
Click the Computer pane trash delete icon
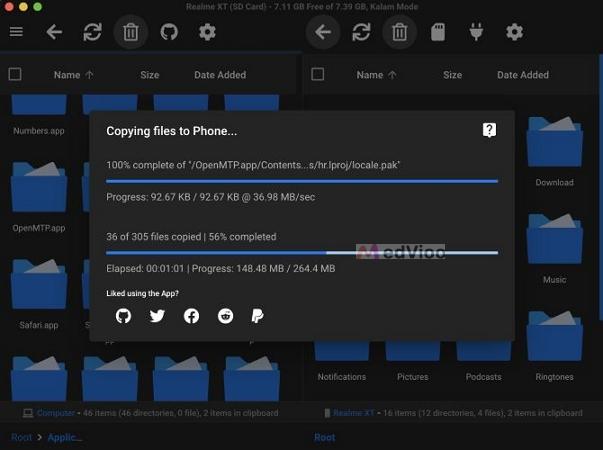coord(131,32)
